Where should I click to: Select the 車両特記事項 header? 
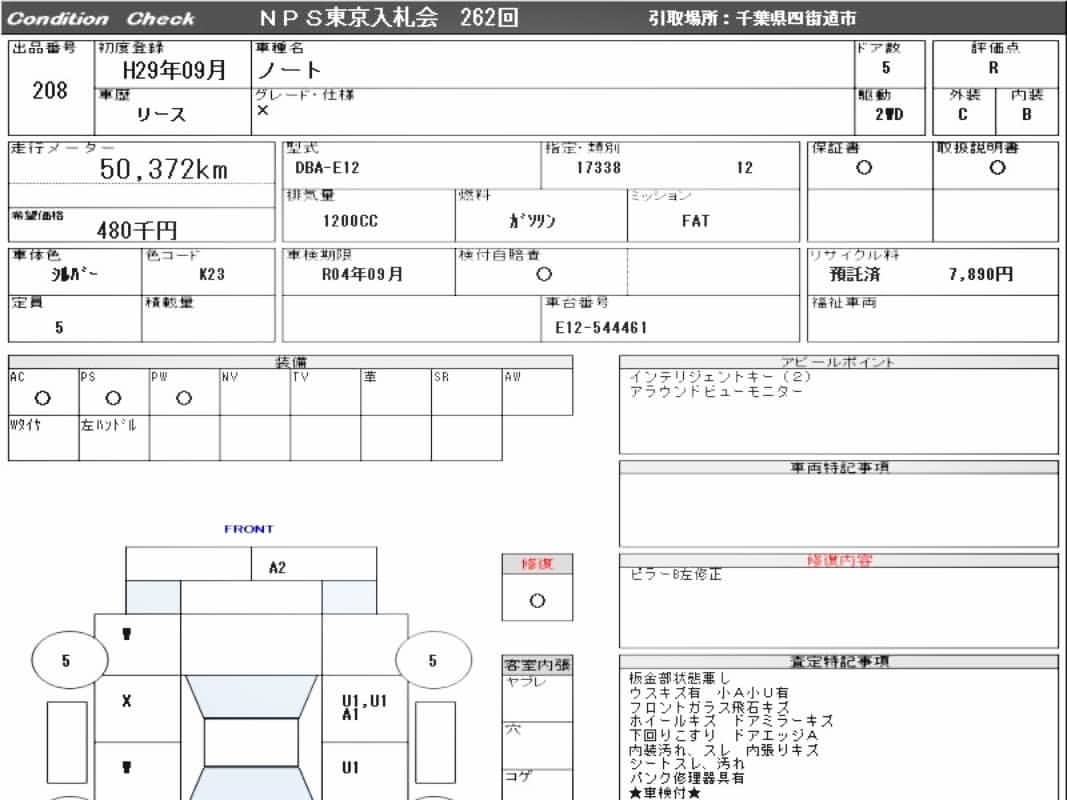(x=839, y=467)
